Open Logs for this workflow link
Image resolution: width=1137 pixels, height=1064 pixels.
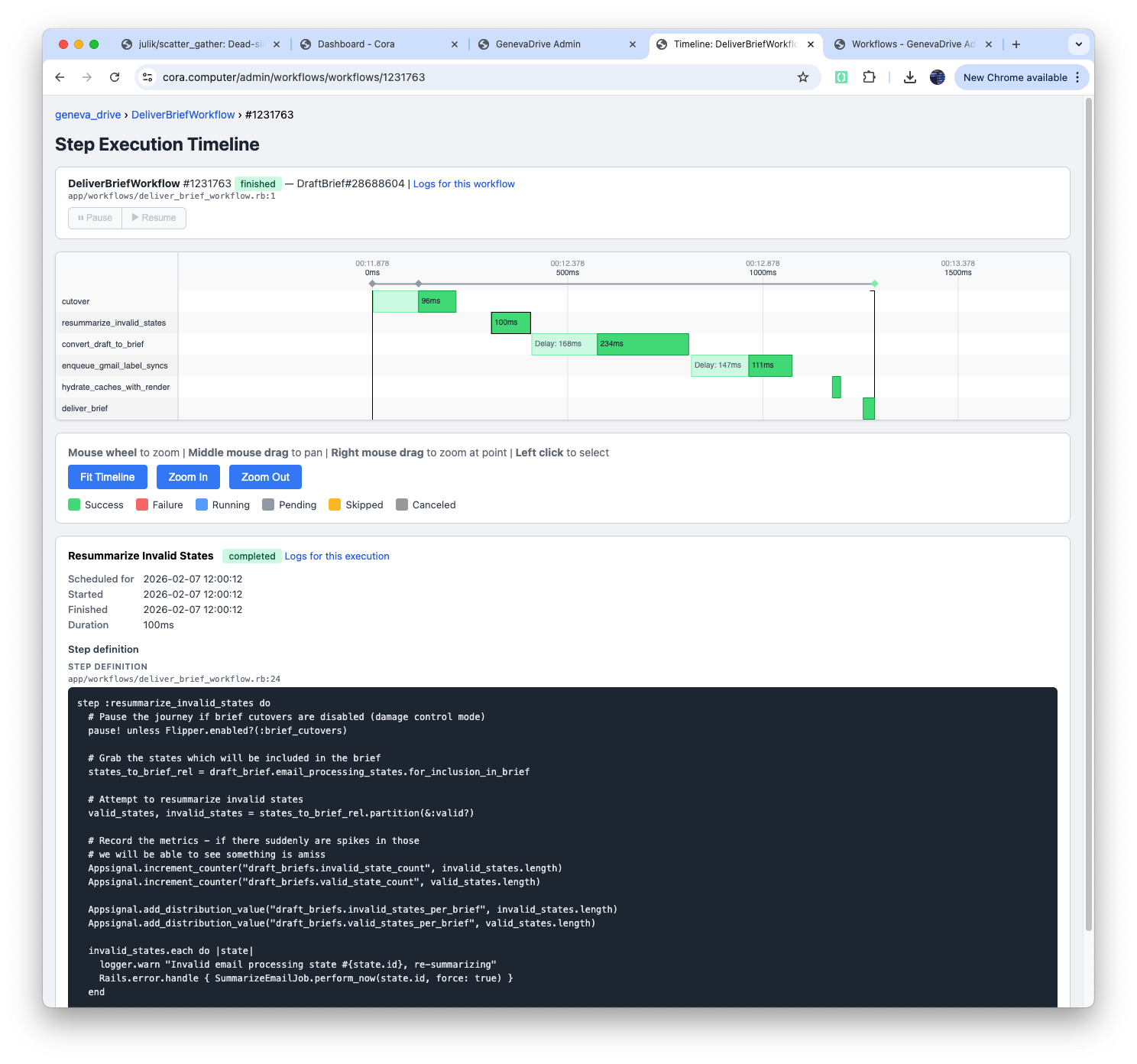point(464,183)
